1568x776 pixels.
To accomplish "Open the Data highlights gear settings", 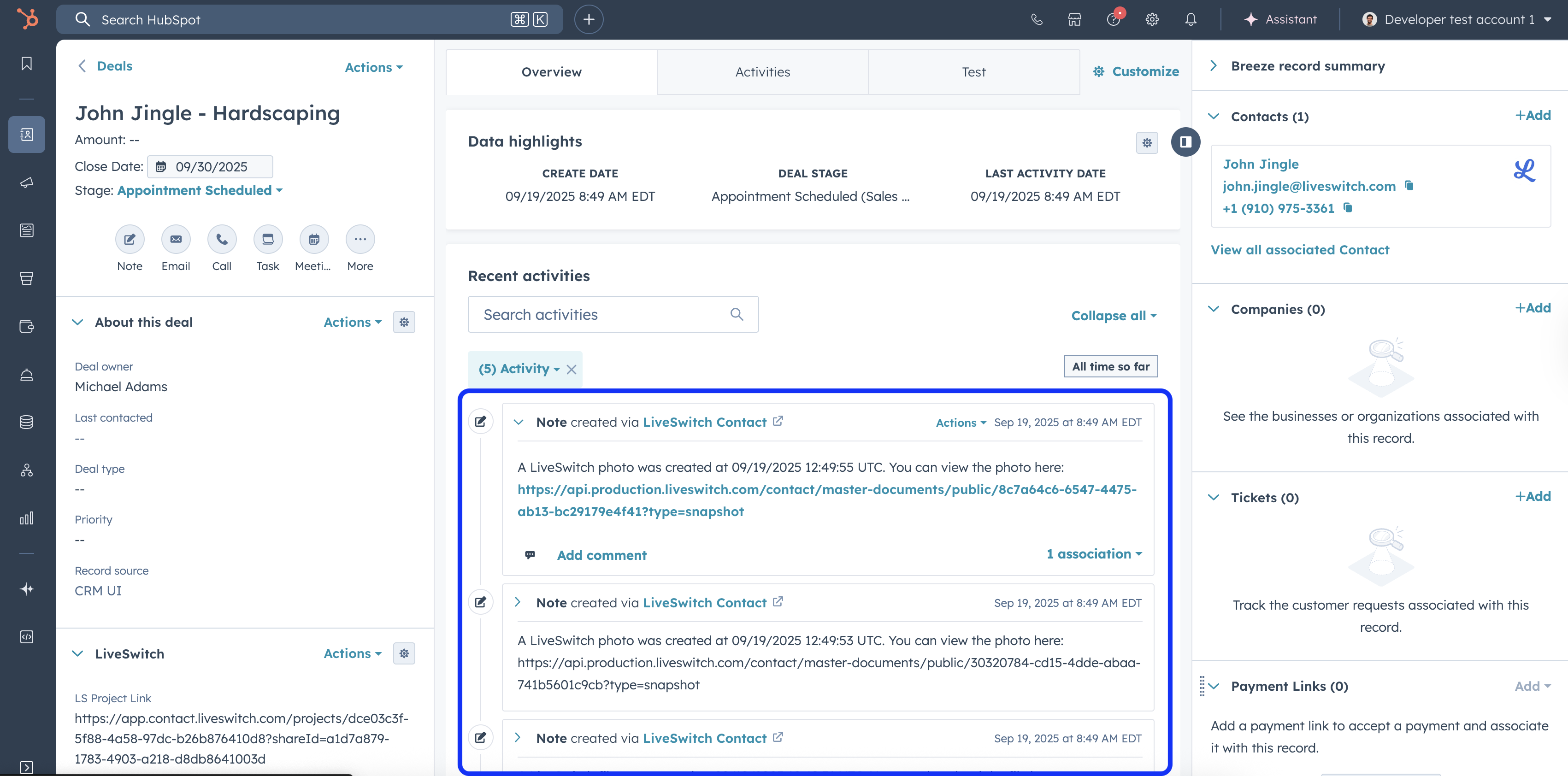I will pyautogui.click(x=1147, y=143).
